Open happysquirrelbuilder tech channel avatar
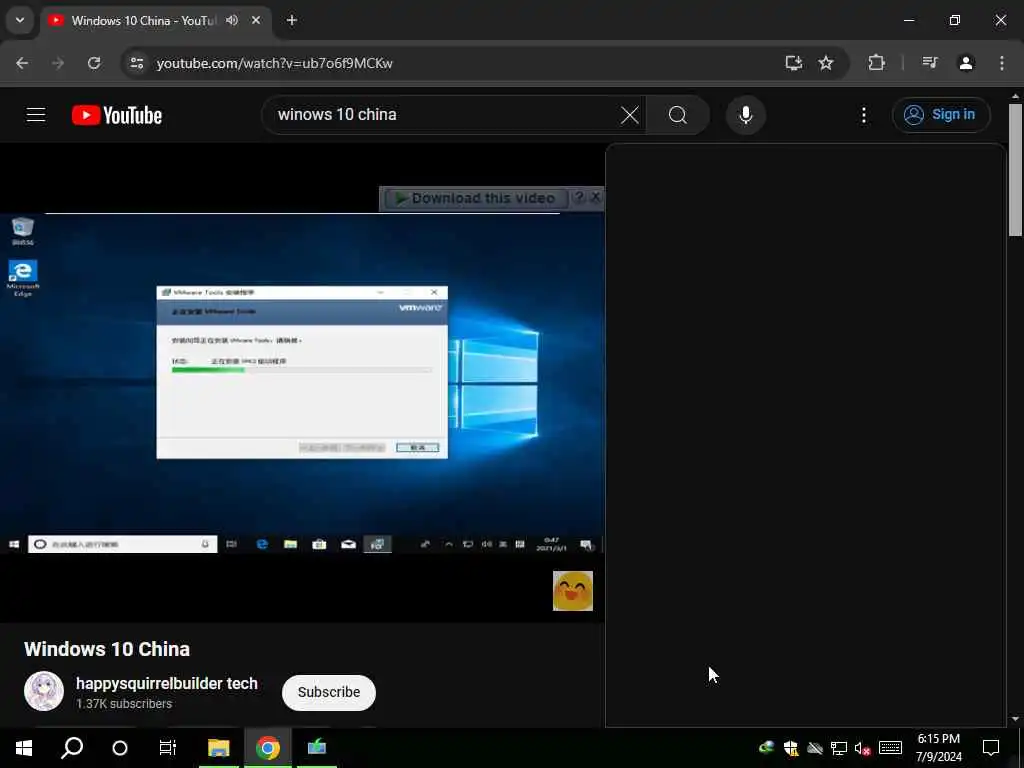 (44, 691)
